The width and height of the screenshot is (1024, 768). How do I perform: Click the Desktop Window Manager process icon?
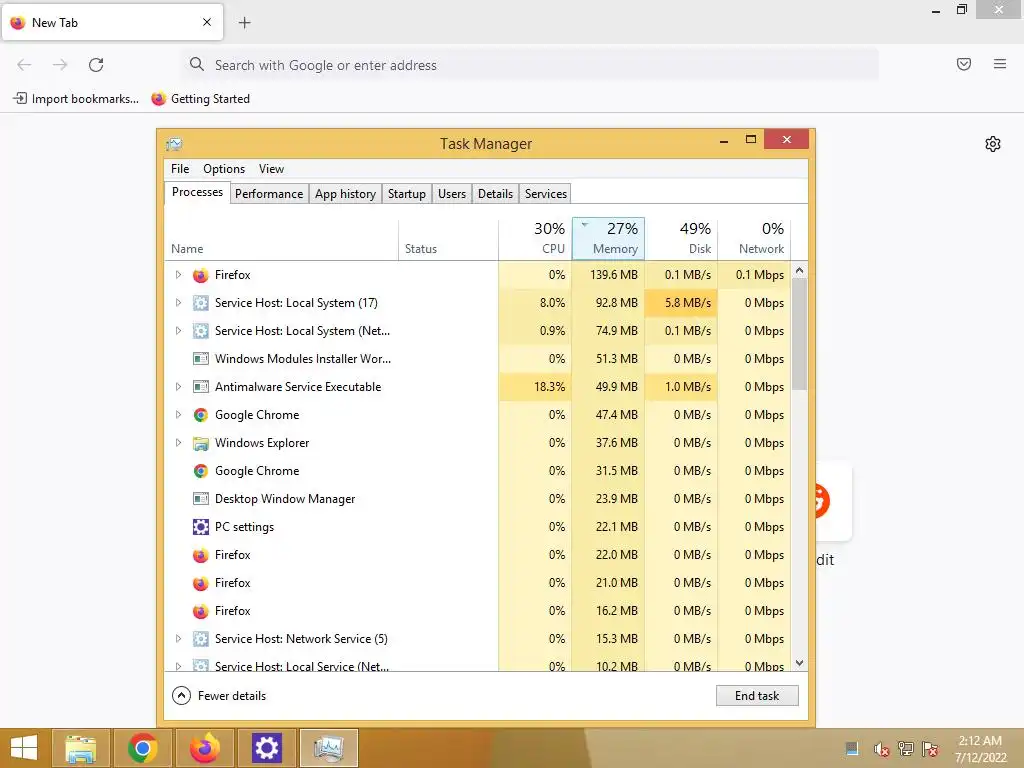click(200, 499)
